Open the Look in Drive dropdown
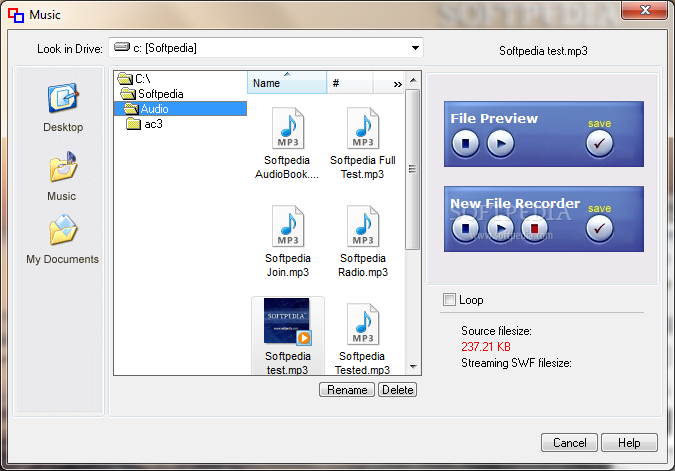The image size is (675, 471). [415, 48]
